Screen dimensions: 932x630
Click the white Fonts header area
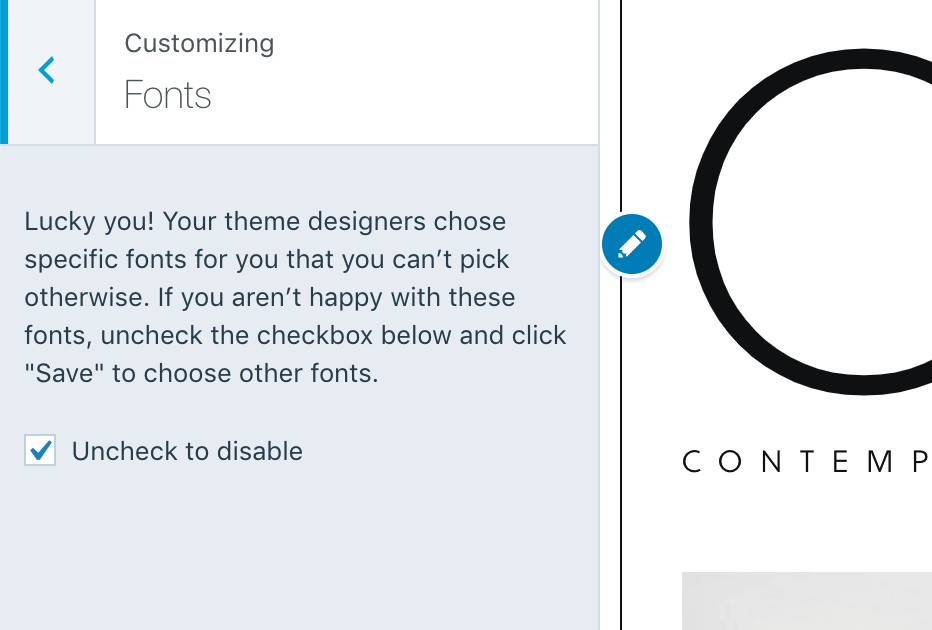pyautogui.click(x=347, y=72)
